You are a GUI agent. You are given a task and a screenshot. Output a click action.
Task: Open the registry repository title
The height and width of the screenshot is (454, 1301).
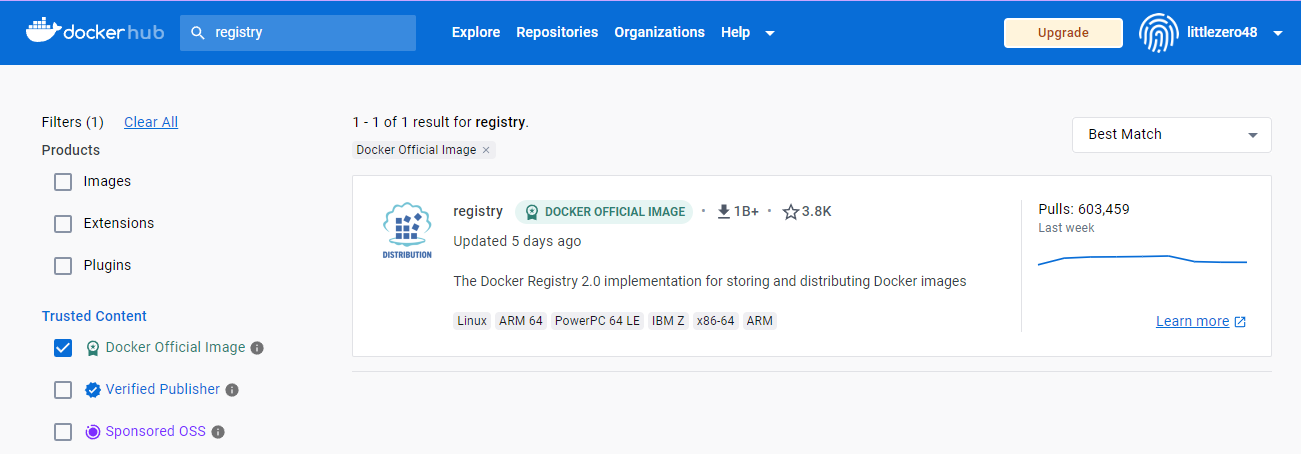point(478,211)
